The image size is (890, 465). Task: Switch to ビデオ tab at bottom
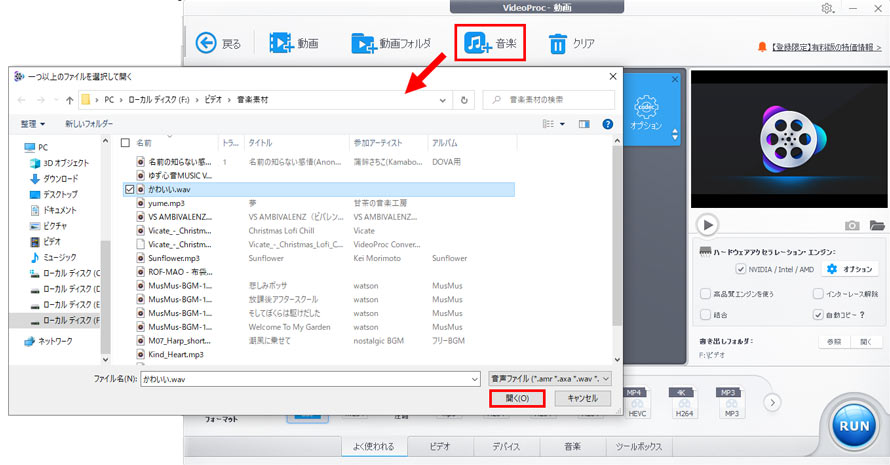tap(440, 446)
